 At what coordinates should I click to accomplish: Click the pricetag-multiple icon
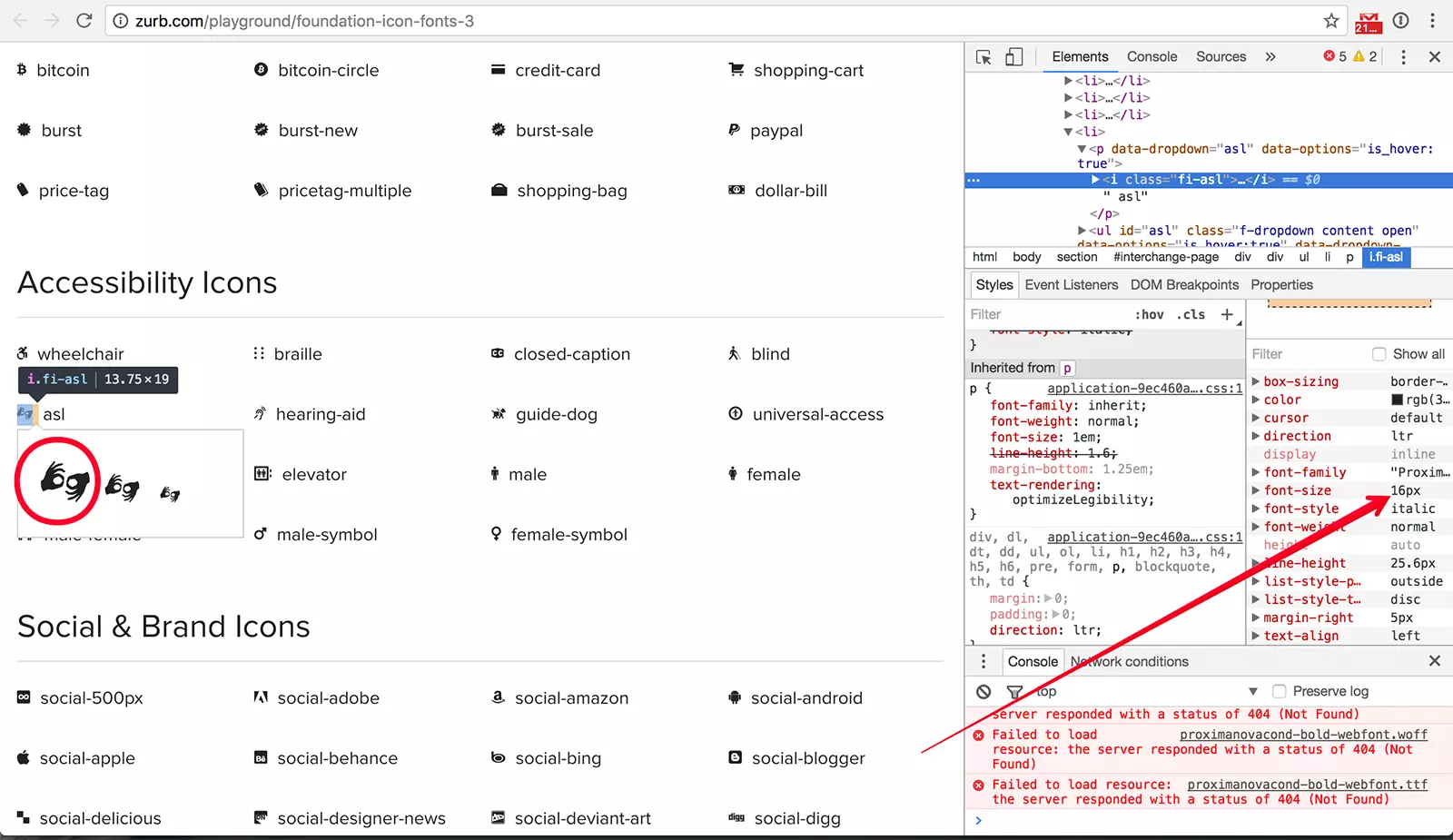point(261,190)
